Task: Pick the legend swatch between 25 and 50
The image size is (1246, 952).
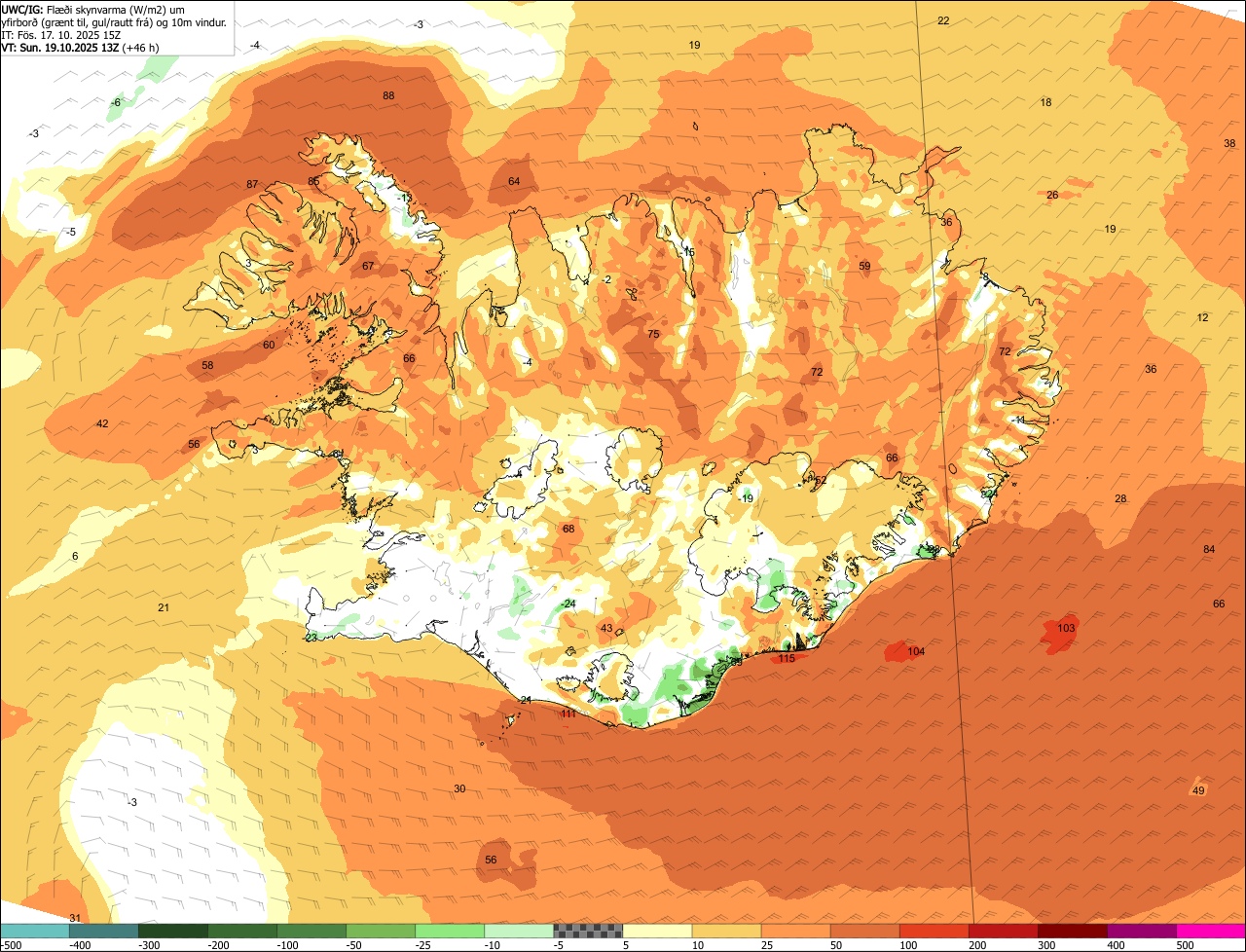Action: (796, 931)
